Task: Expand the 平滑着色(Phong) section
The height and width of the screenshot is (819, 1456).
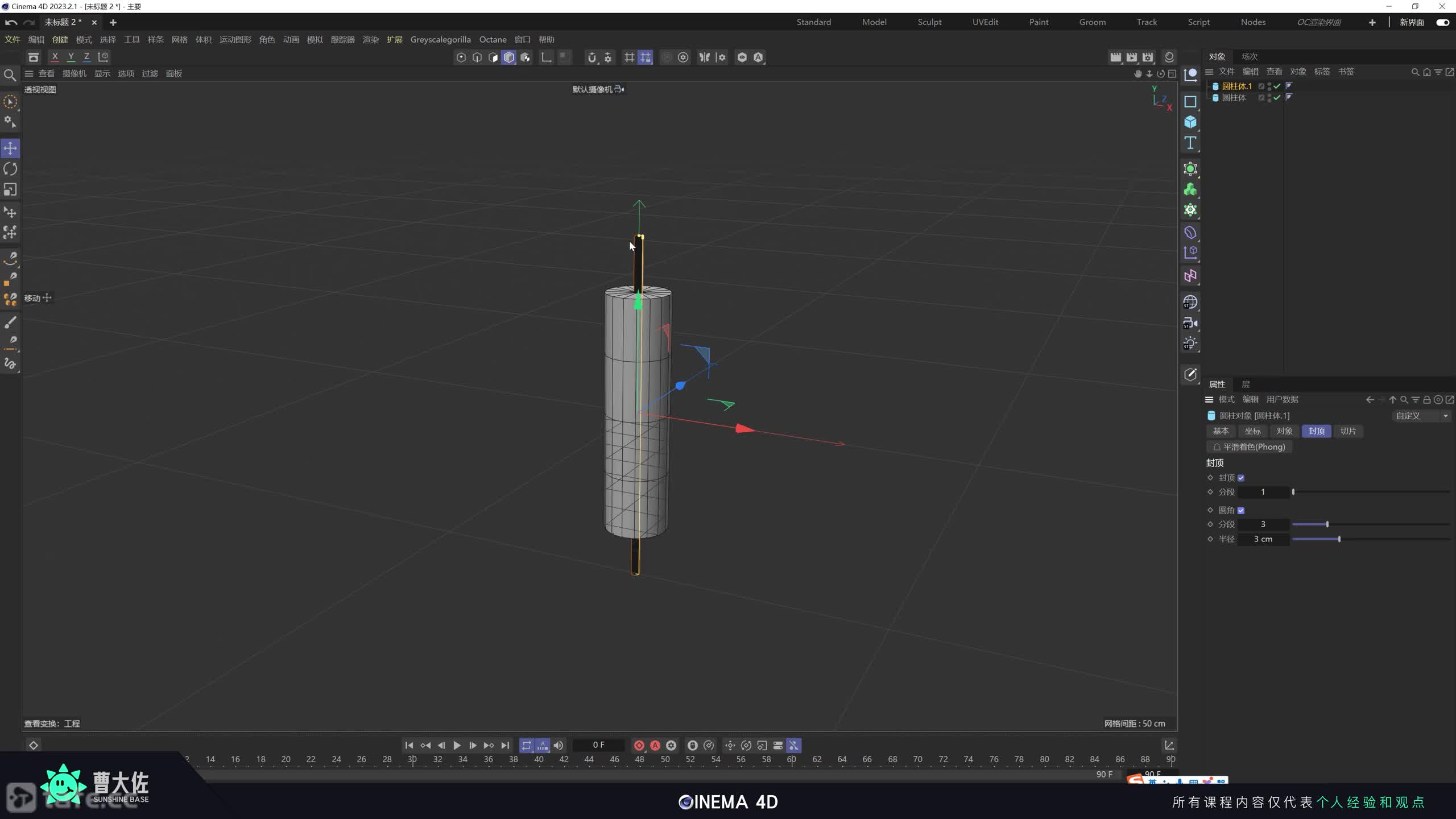Action: pyautogui.click(x=1250, y=447)
